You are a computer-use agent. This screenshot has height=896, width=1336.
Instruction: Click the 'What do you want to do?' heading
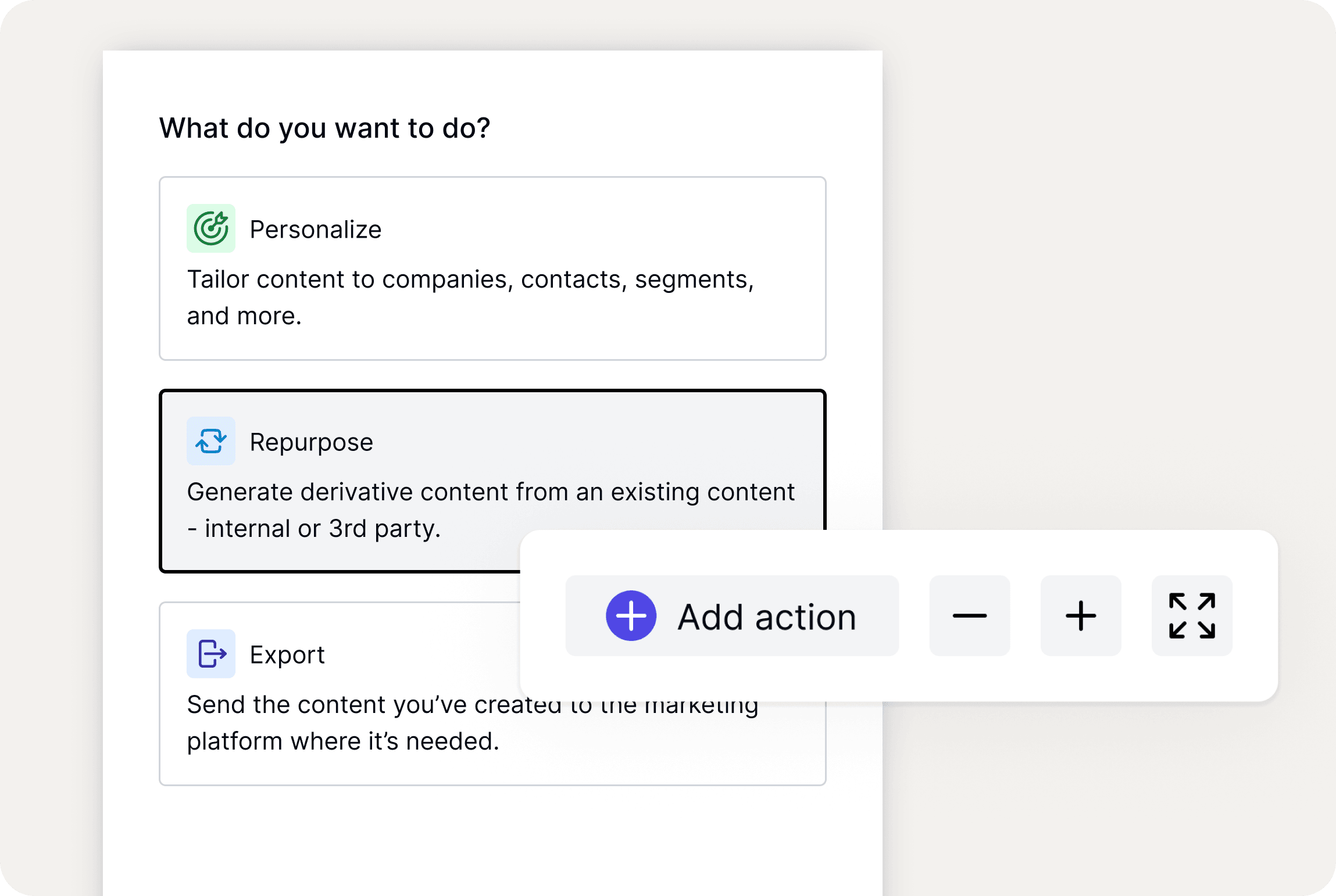click(x=325, y=128)
